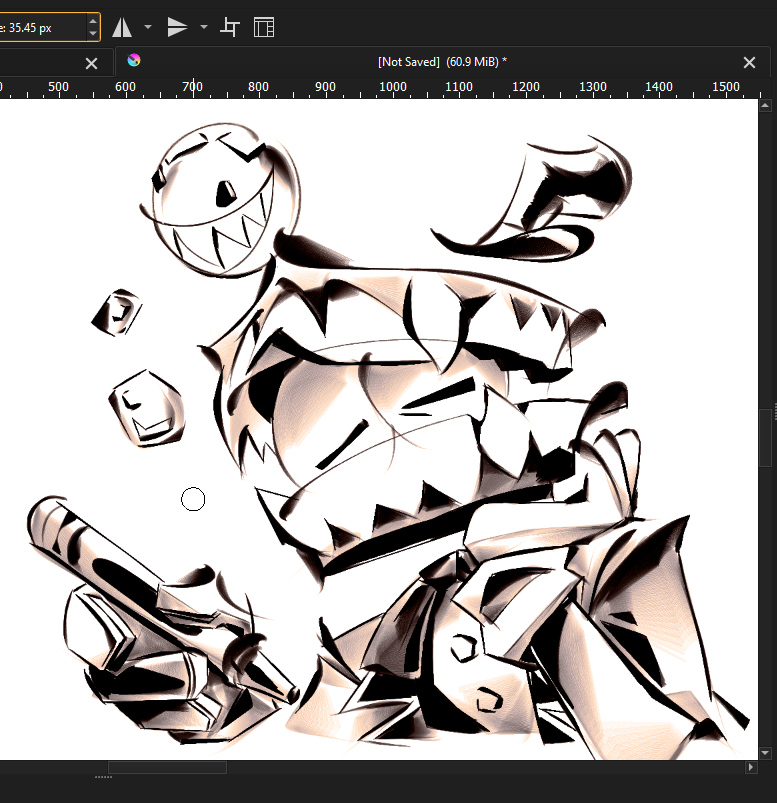
Task: Toggle vertical mirror tool icon
Action: (x=177, y=27)
